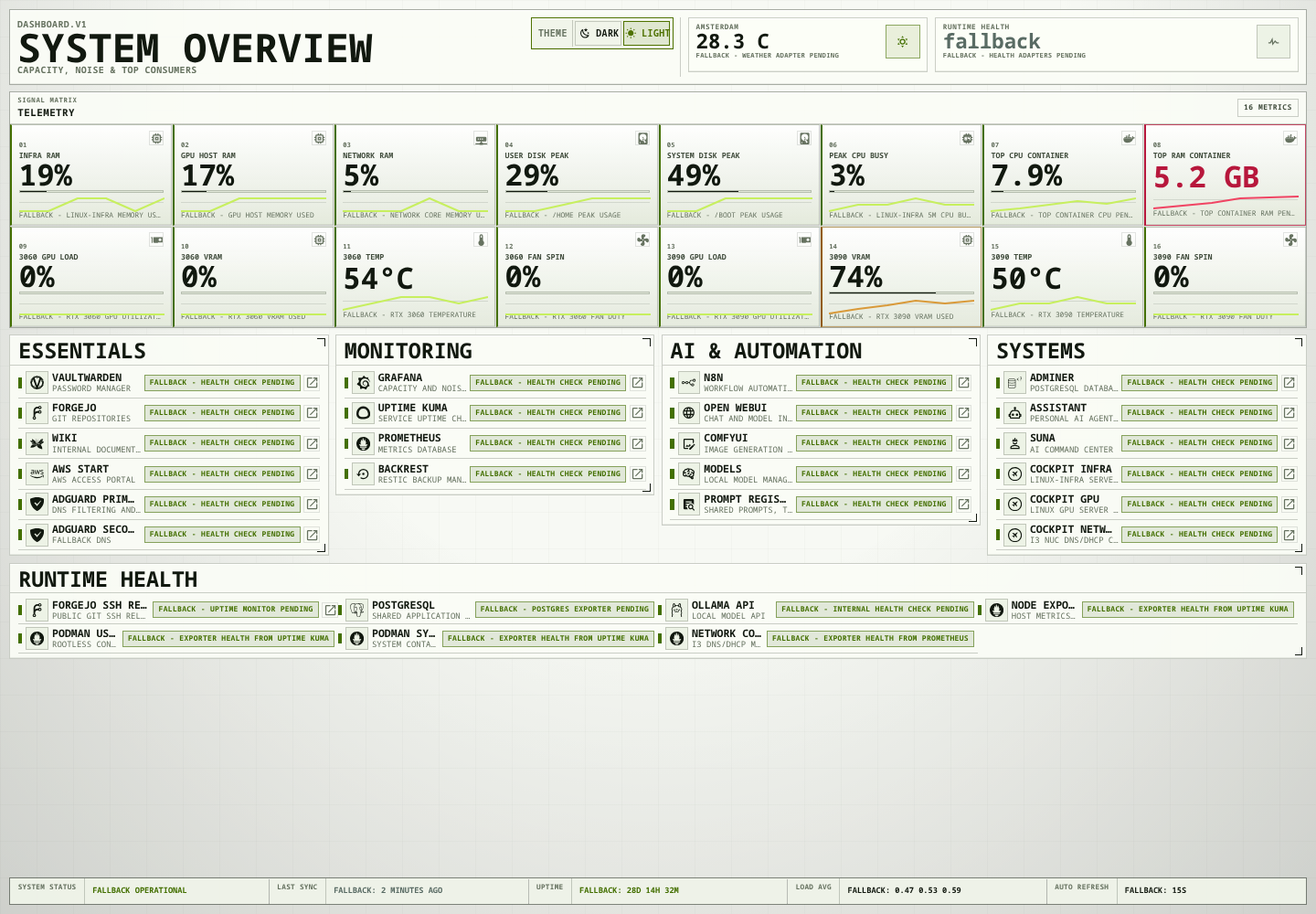Click PostgreSQL's Postgres exporter pending badge
This screenshot has height=914, width=1316.
[565, 610]
